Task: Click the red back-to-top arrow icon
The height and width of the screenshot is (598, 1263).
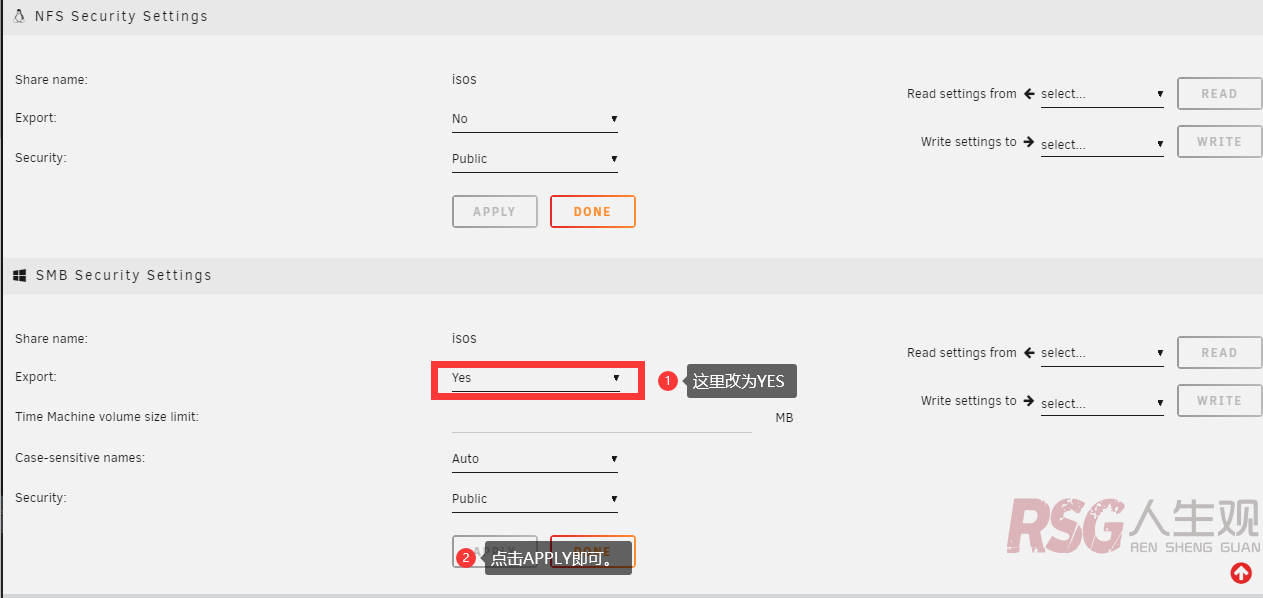Action: (x=1241, y=573)
